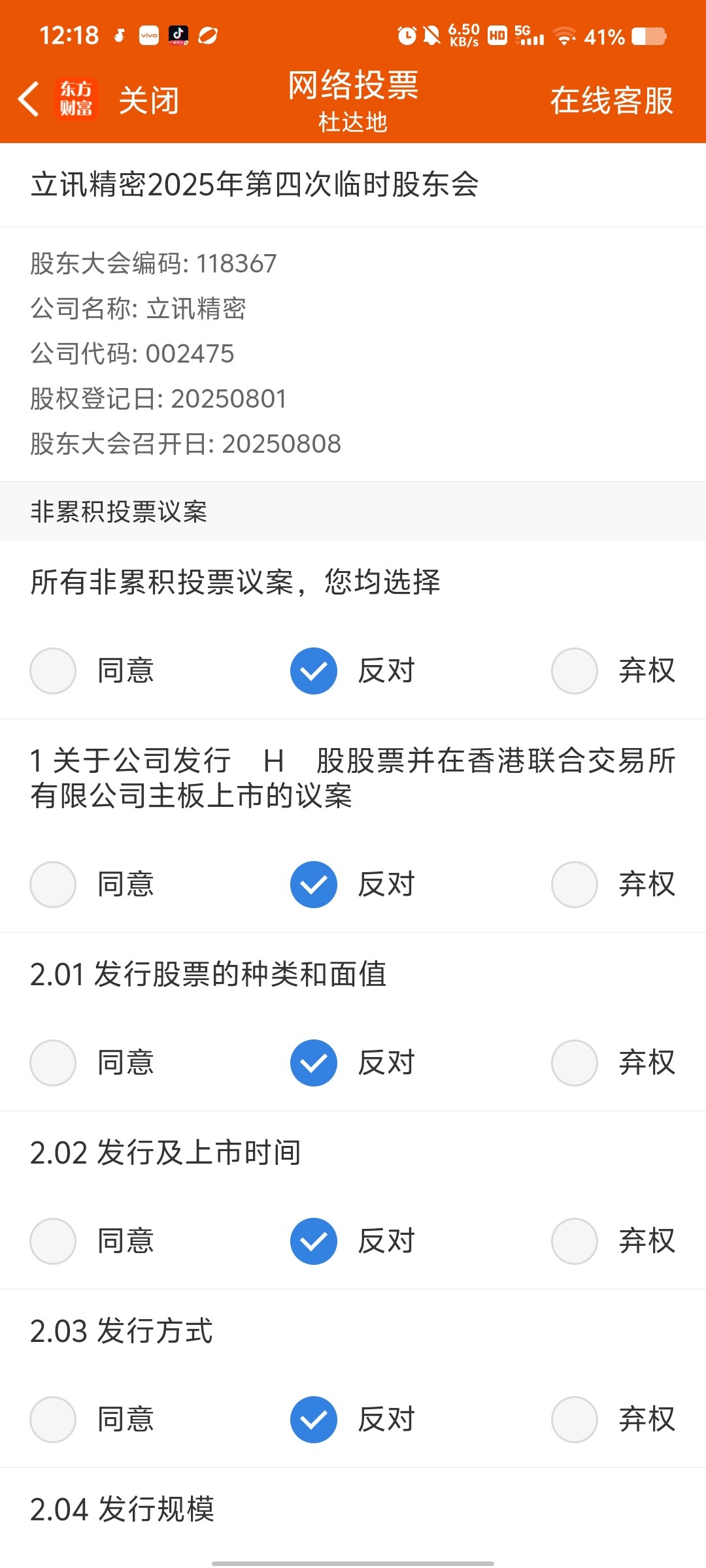Tap the alarm clock status icon

[x=407, y=35]
